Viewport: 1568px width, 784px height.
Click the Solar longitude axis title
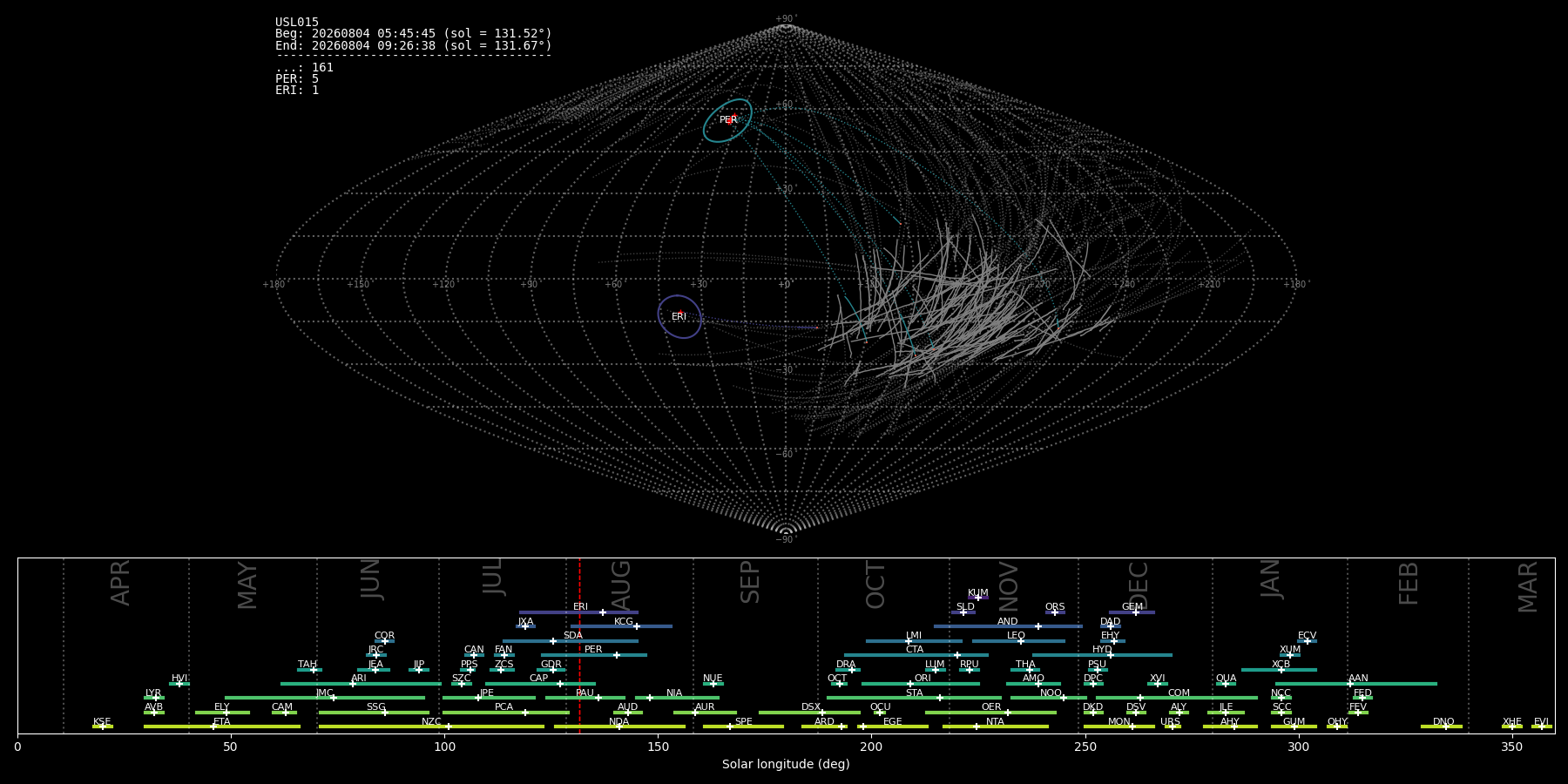[x=786, y=764]
